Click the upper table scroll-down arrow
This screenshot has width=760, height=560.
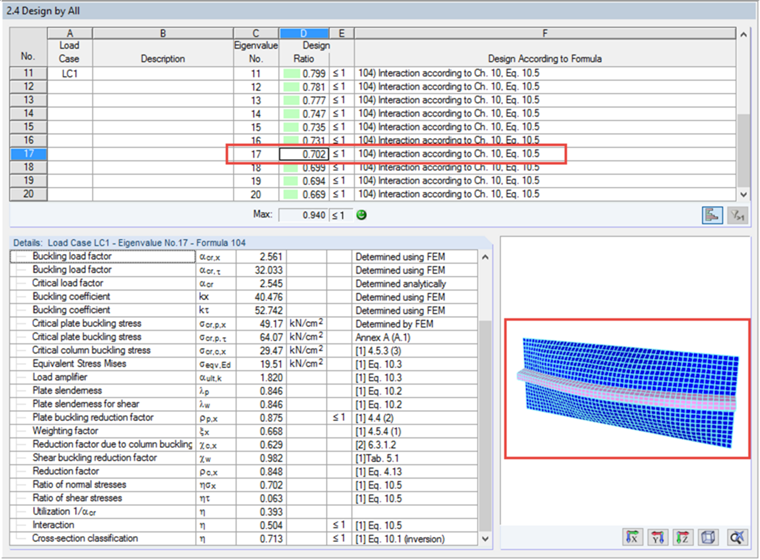click(743, 194)
